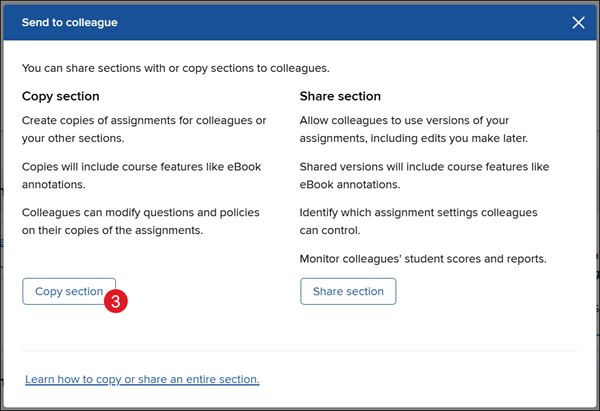Click the intro sentence about sharing or copying sections
The width and height of the screenshot is (600, 411).
point(175,68)
